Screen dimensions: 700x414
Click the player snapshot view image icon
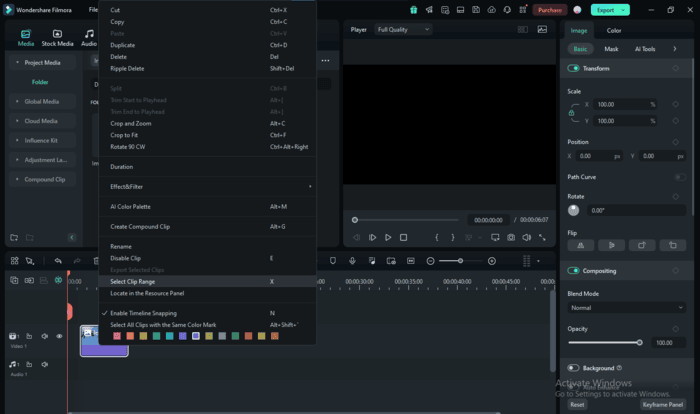point(542,29)
